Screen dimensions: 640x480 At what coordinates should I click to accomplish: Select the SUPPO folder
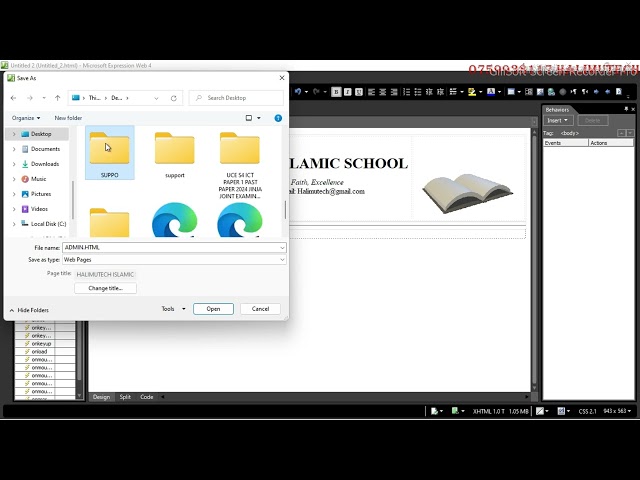tap(109, 153)
